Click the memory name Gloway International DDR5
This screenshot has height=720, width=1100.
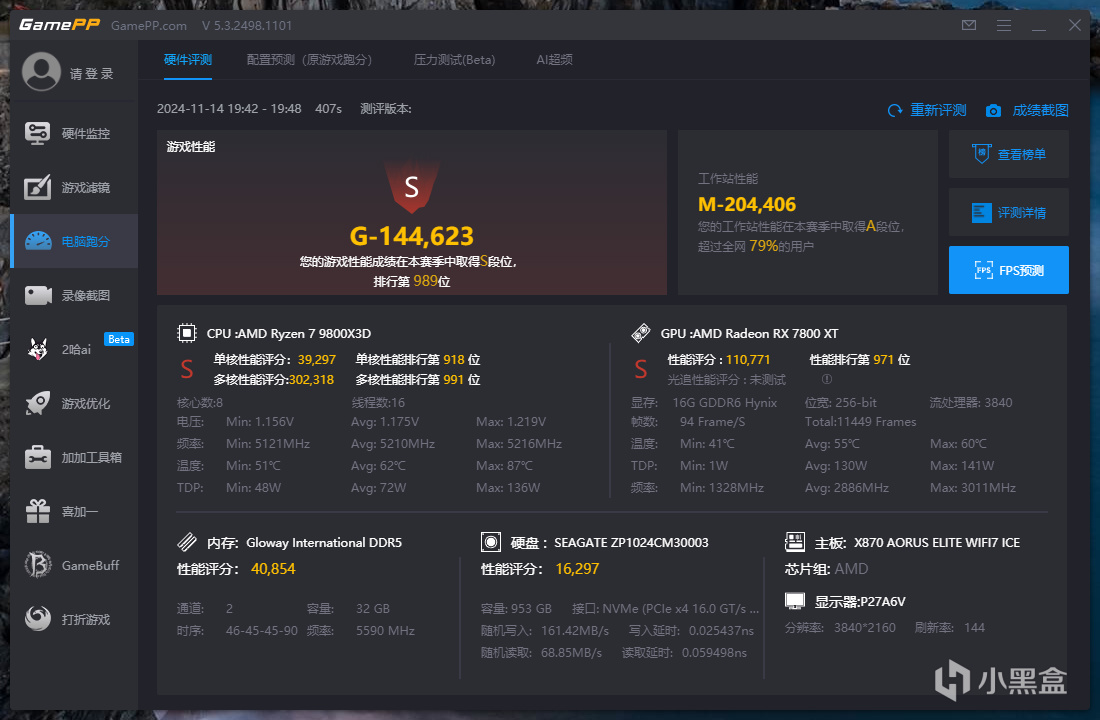(324, 542)
